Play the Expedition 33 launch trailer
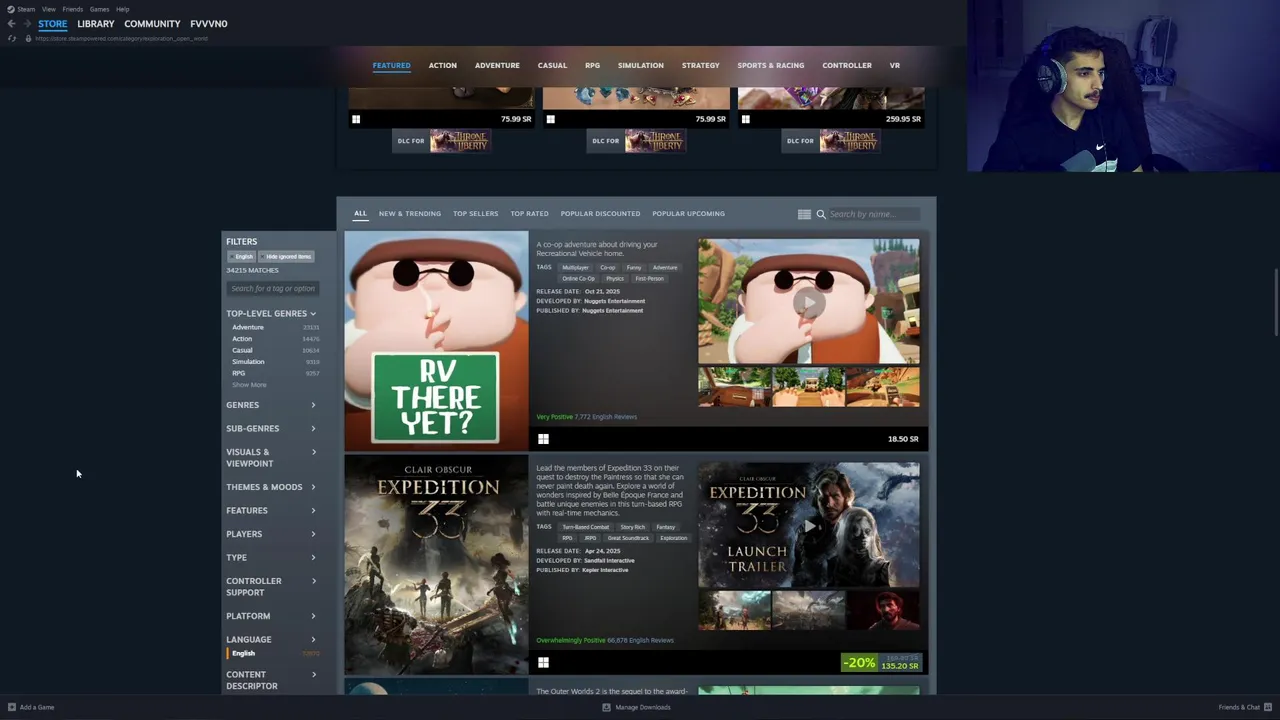This screenshot has height=720, width=1280. 809,525
